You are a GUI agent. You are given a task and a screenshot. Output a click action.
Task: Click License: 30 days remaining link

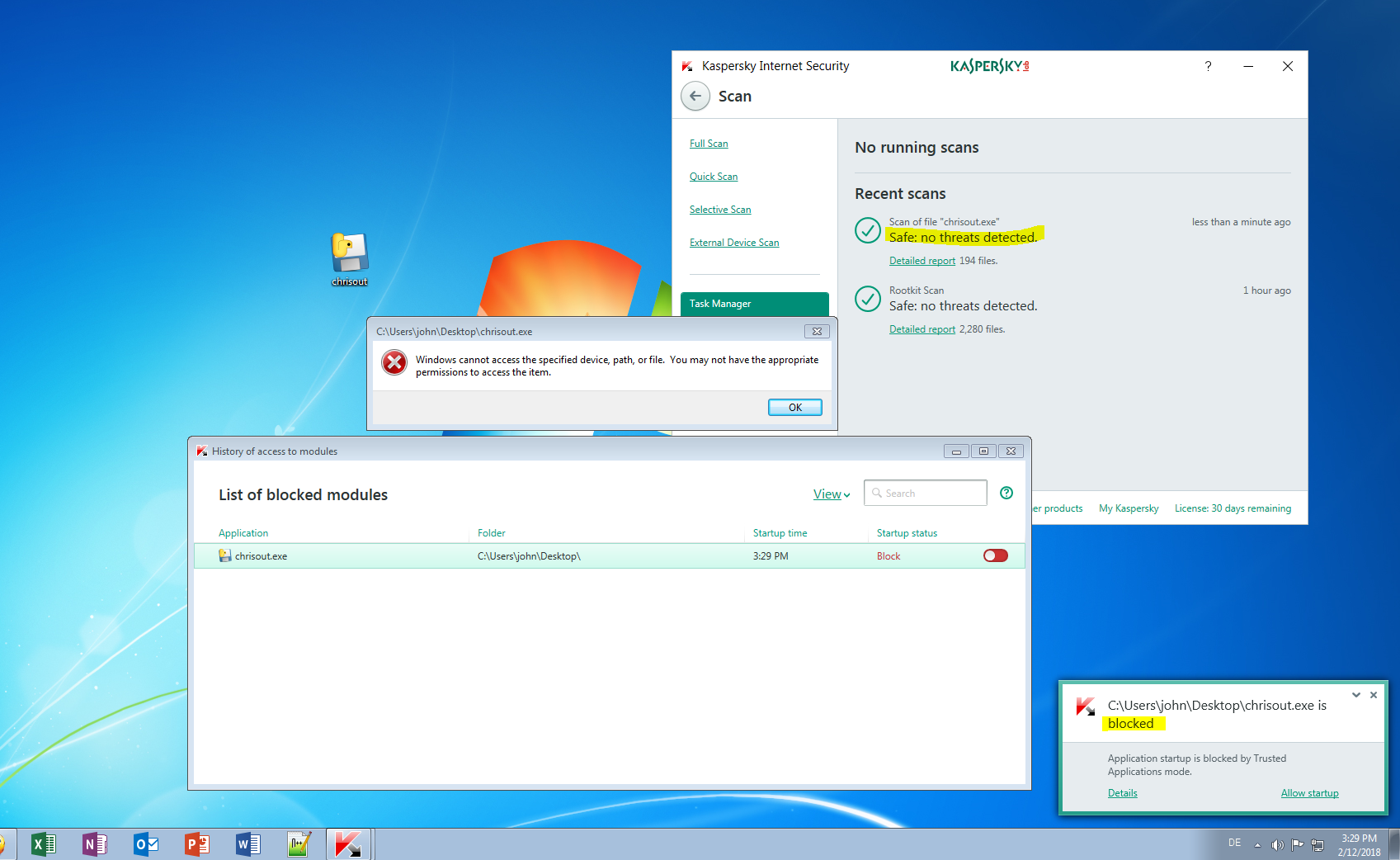tap(1233, 508)
